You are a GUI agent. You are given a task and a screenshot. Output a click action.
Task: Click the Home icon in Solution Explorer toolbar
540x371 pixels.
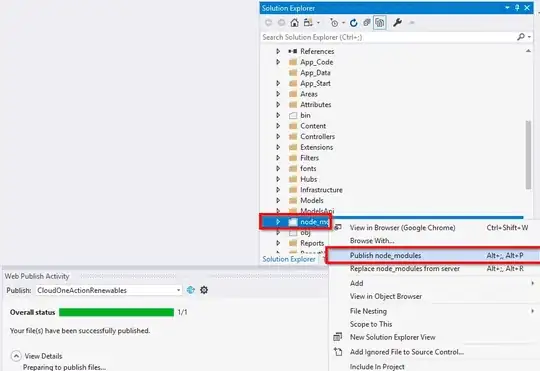coord(294,23)
